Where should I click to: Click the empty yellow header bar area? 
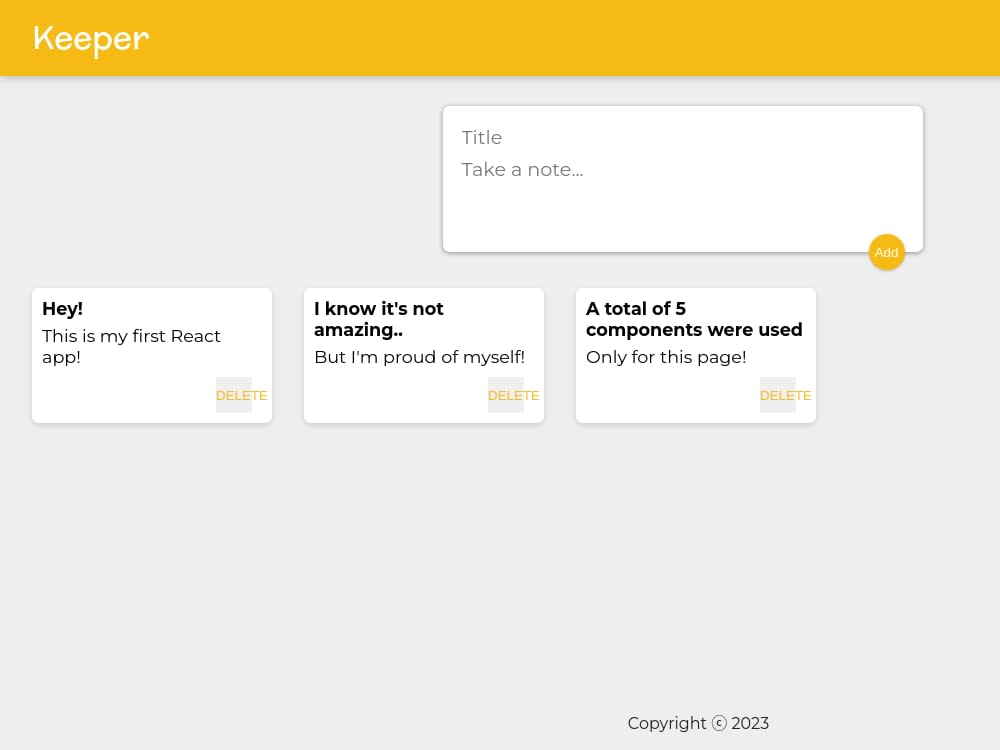574,38
